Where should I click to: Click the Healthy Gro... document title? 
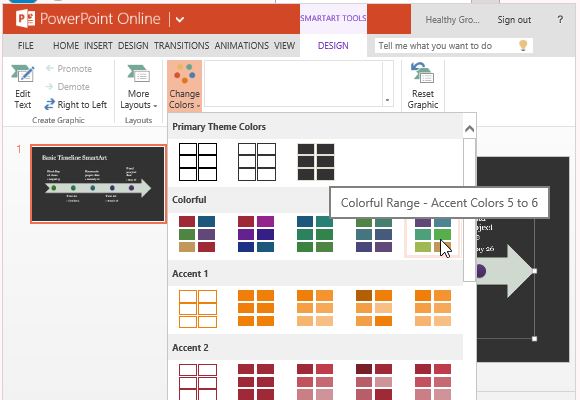452,20
